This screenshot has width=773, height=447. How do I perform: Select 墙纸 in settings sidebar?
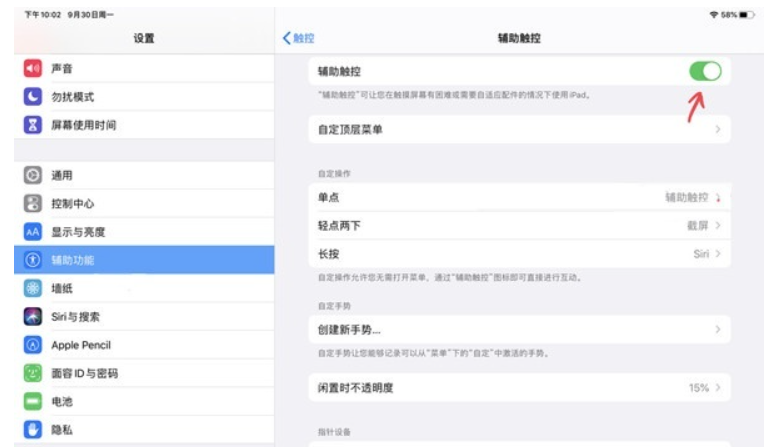pos(144,288)
